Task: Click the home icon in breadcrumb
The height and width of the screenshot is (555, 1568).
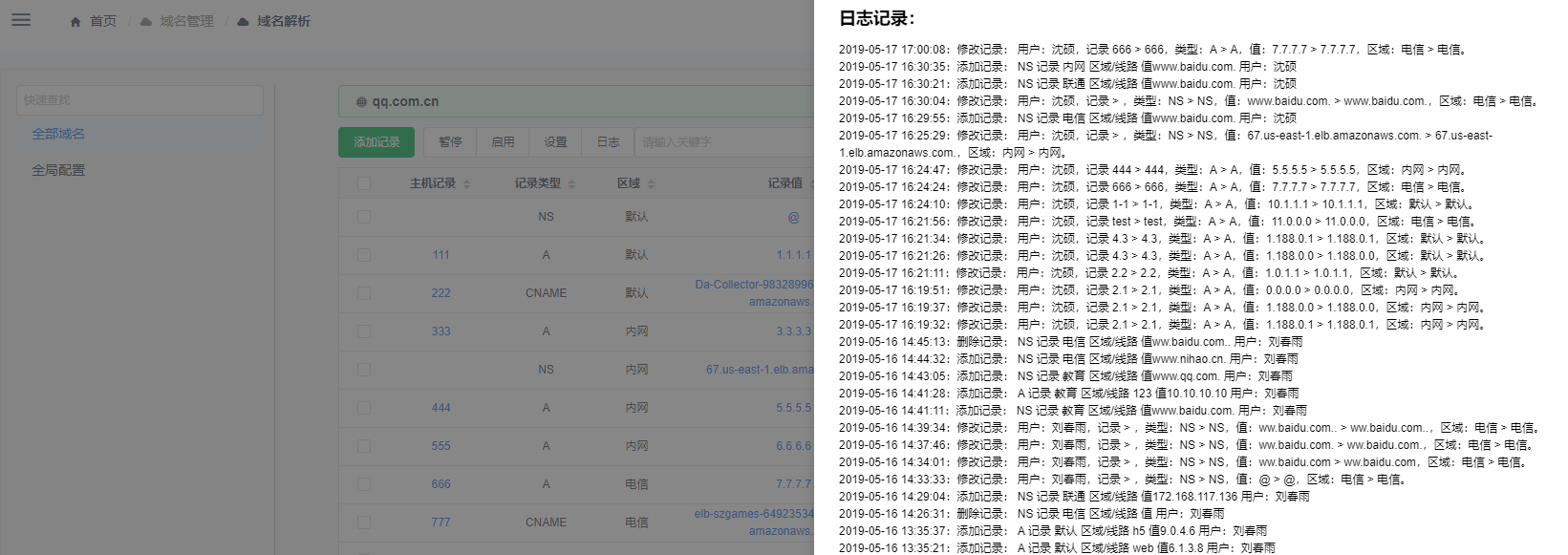Action: (75, 21)
